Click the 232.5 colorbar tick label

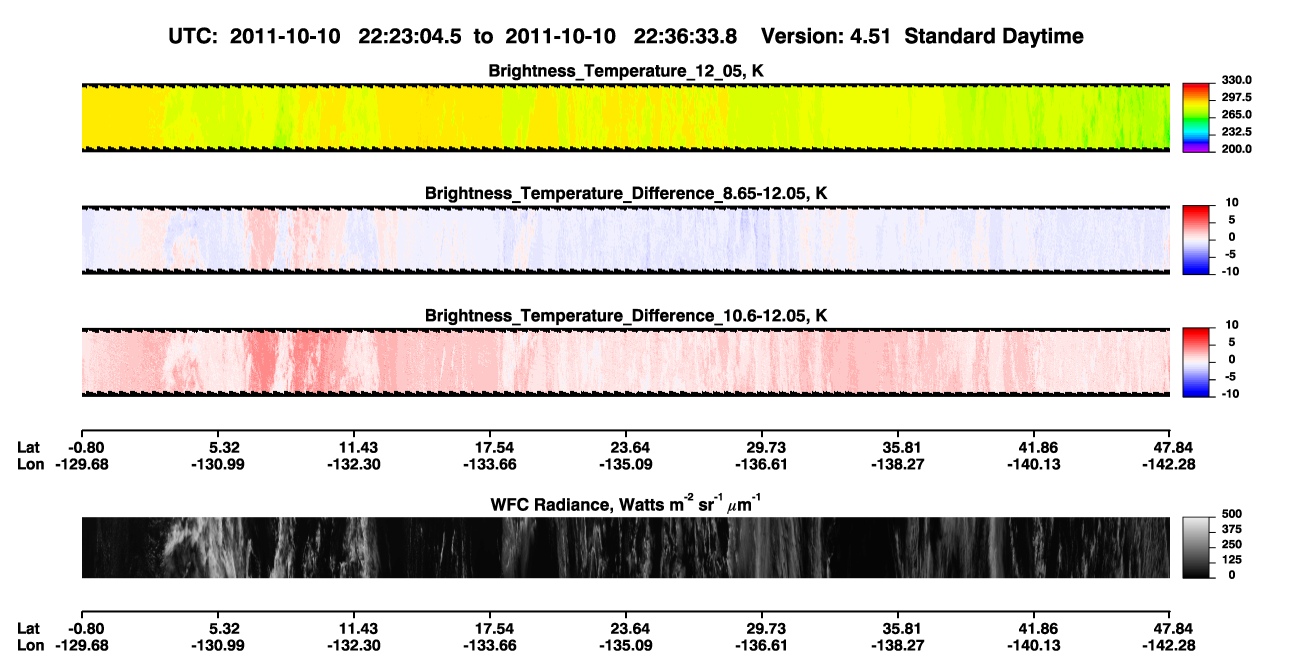tap(1237, 132)
